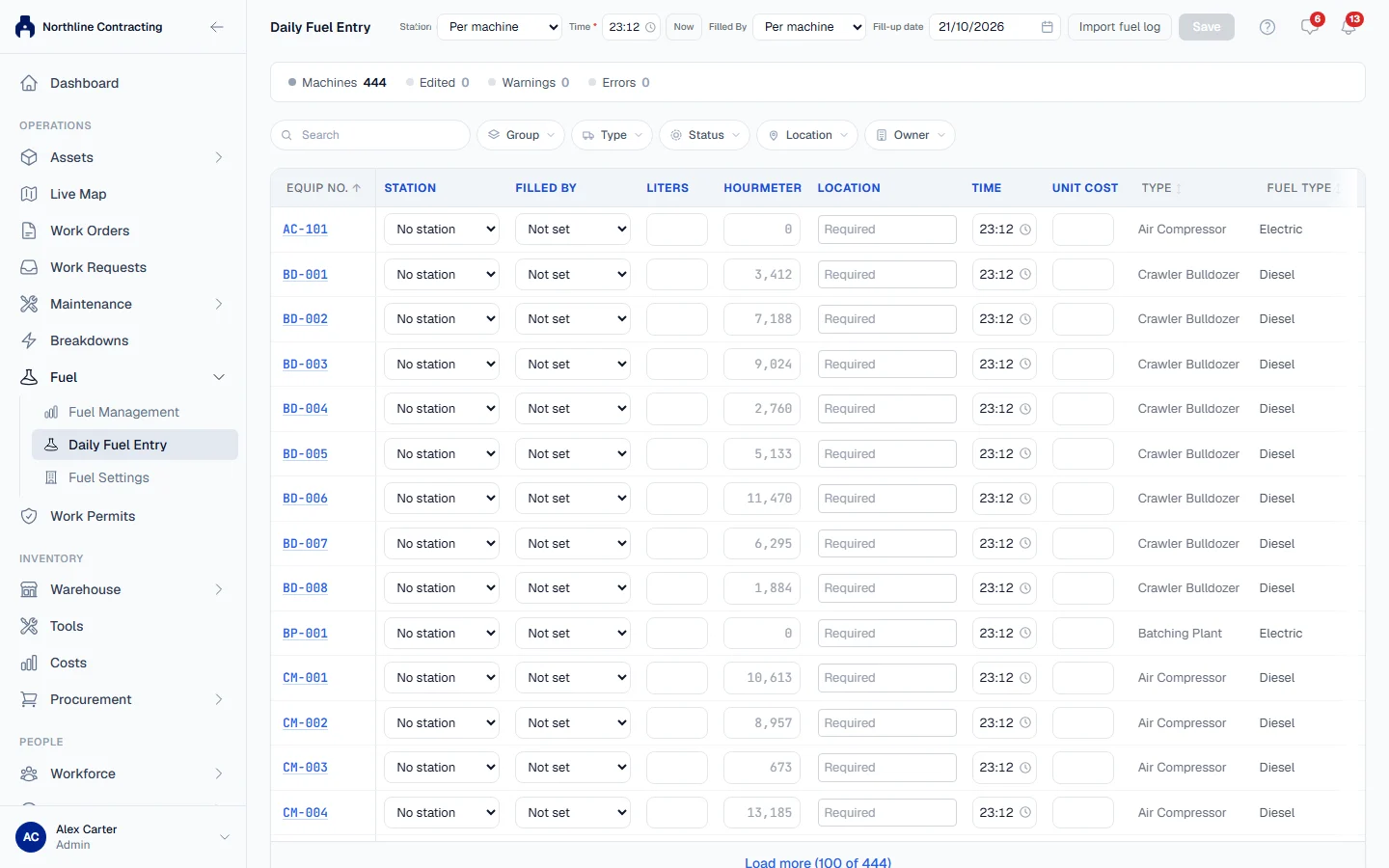Select Daily Fuel Entry in sidebar
The height and width of the screenshot is (868, 1389).
pos(135,445)
